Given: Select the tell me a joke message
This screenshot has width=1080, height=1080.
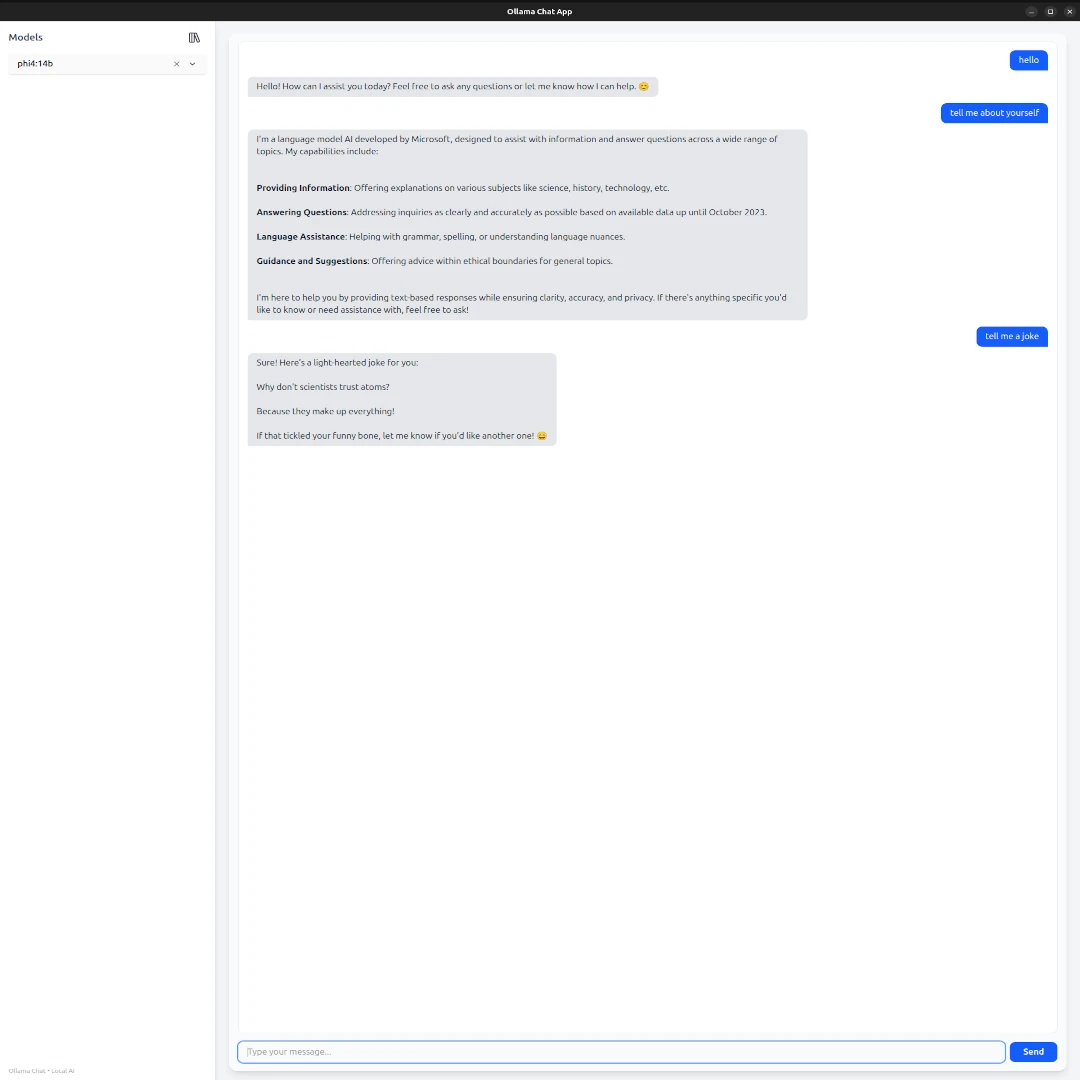Looking at the screenshot, I should 1012,336.
